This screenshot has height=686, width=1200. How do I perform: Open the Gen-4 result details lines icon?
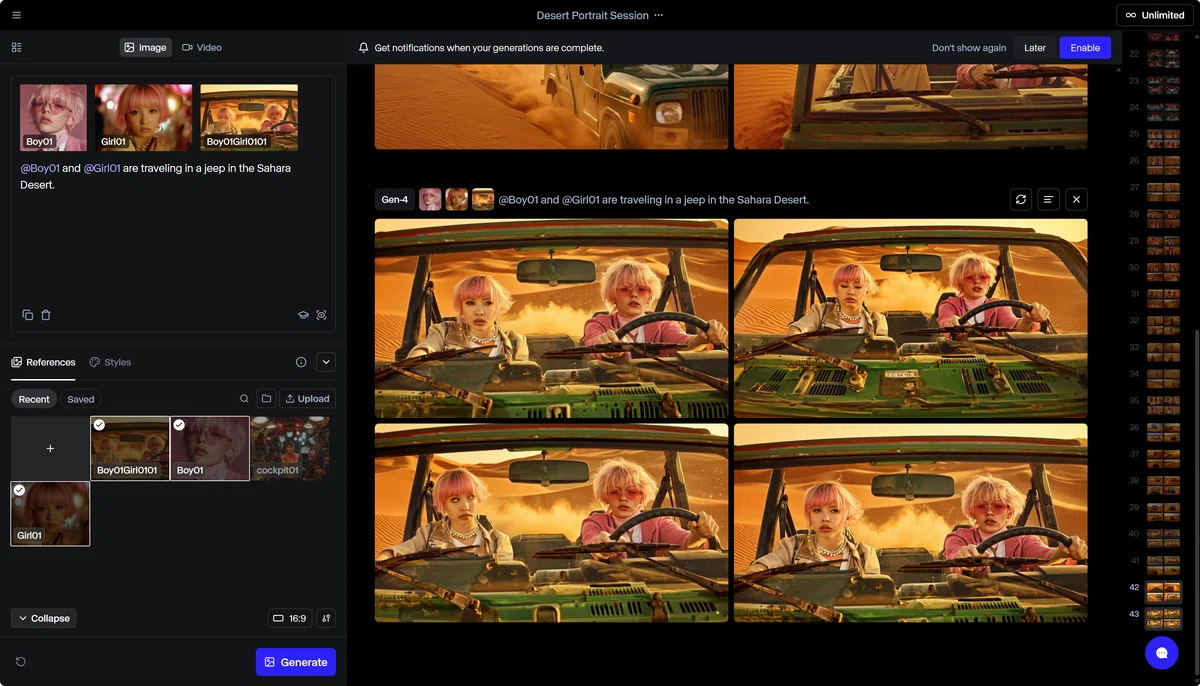point(1048,199)
